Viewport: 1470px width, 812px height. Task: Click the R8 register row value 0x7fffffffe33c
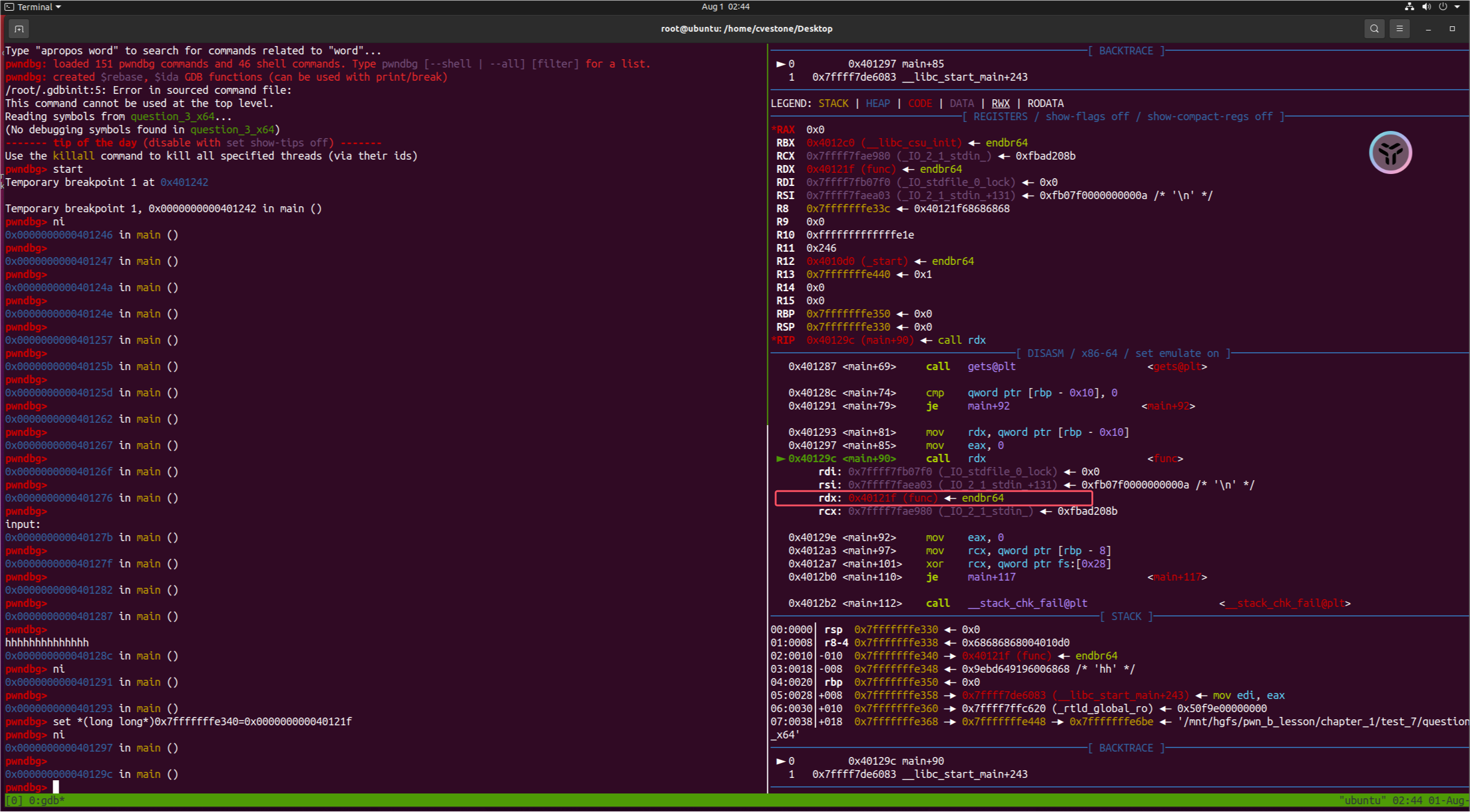point(848,209)
